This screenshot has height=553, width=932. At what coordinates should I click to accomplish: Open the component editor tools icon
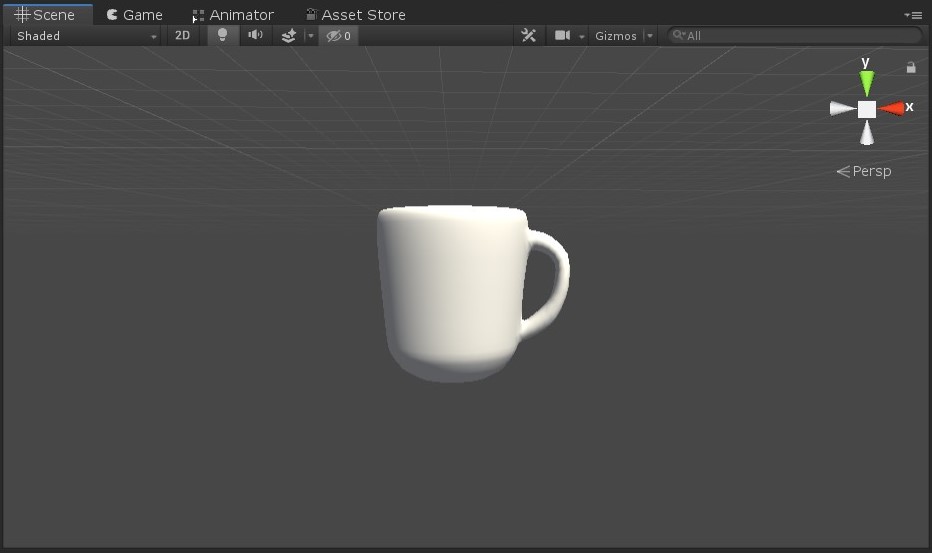point(528,36)
